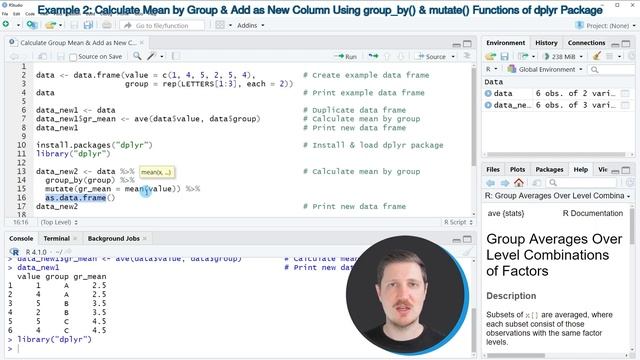Click the highlighted as.data.frame text on line 16
Screen dimensions: 640x360
coord(76,198)
